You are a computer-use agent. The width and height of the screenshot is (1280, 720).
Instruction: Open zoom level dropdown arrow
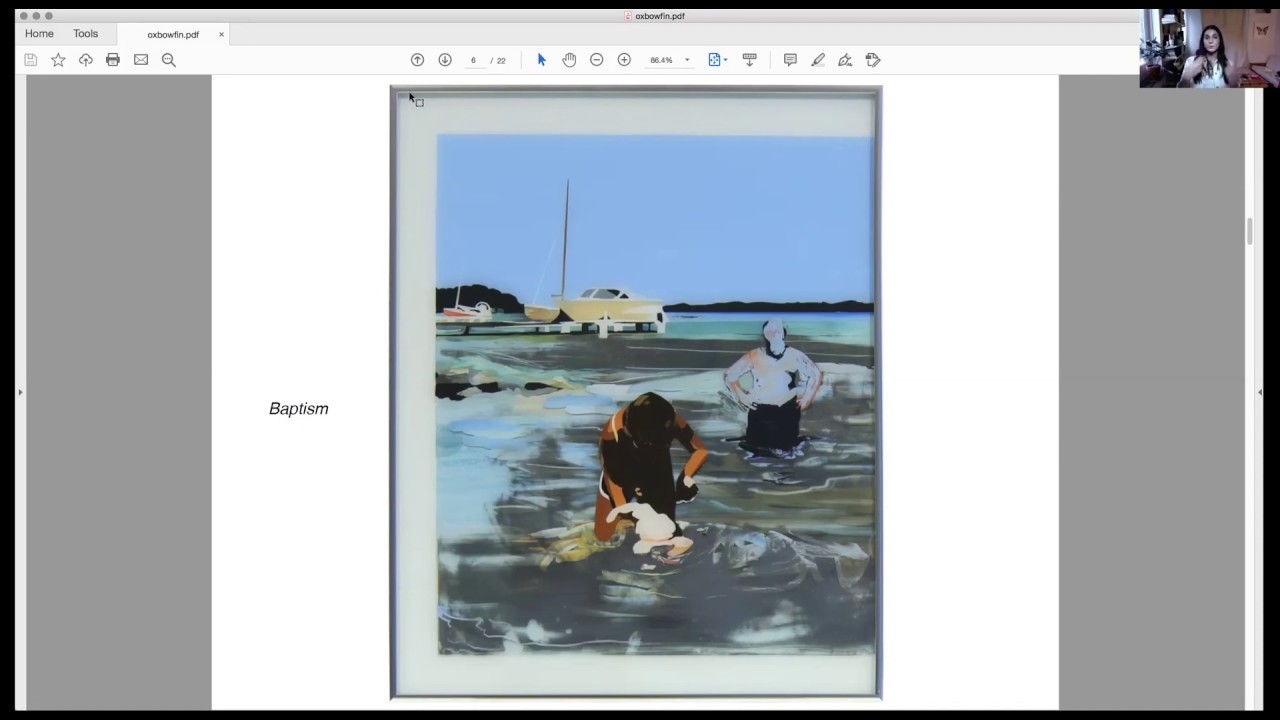[687, 60]
